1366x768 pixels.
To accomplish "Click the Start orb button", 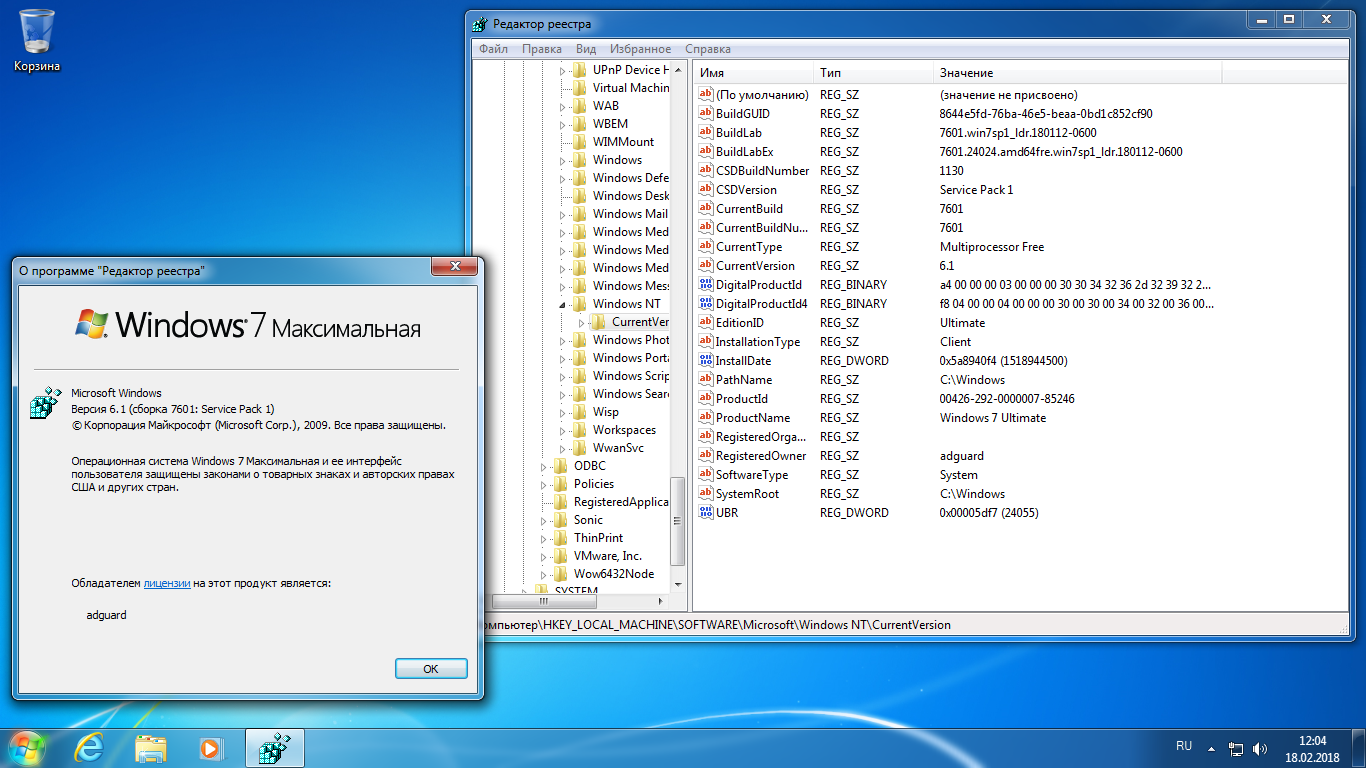I will [27, 746].
